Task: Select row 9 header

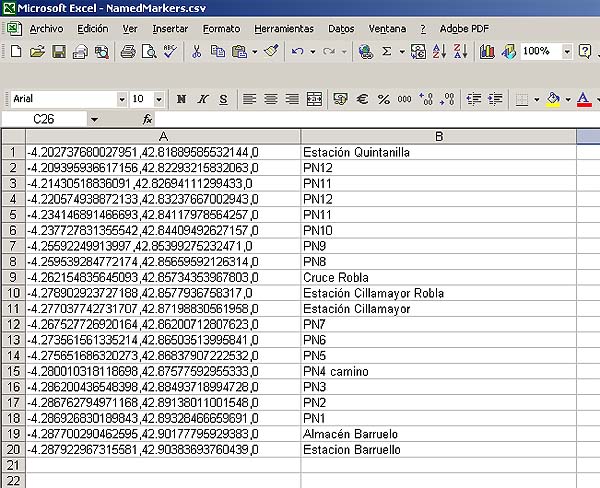Action: 12,278
